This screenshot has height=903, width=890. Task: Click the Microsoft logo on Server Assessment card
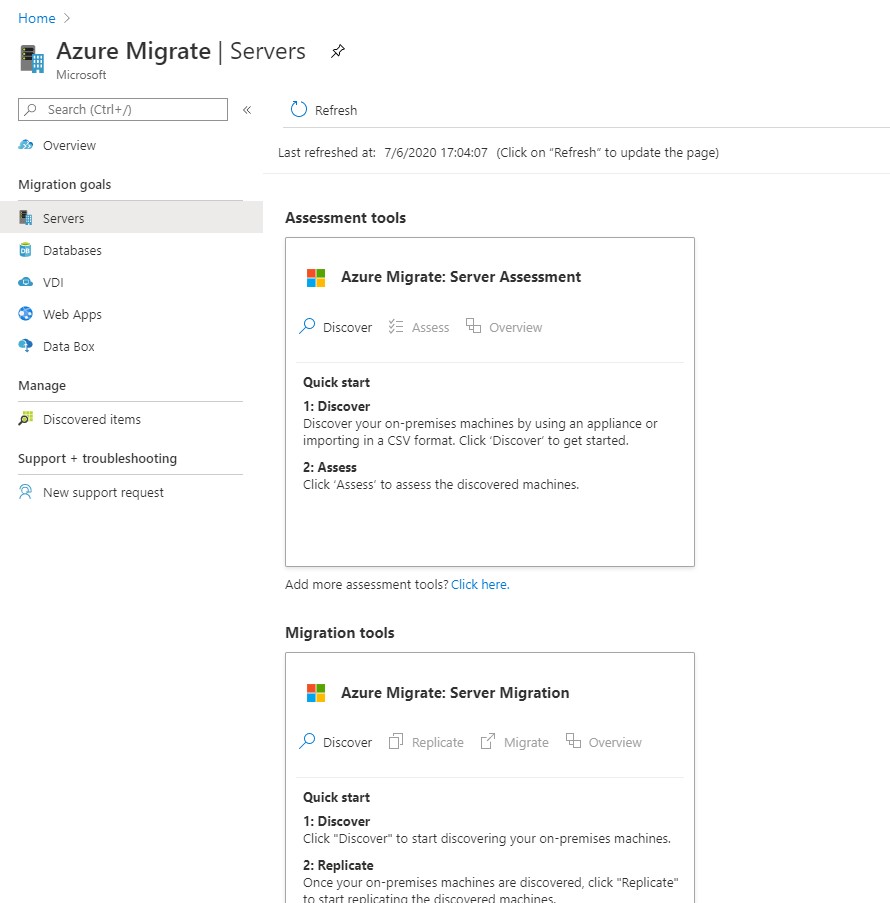[x=316, y=278]
